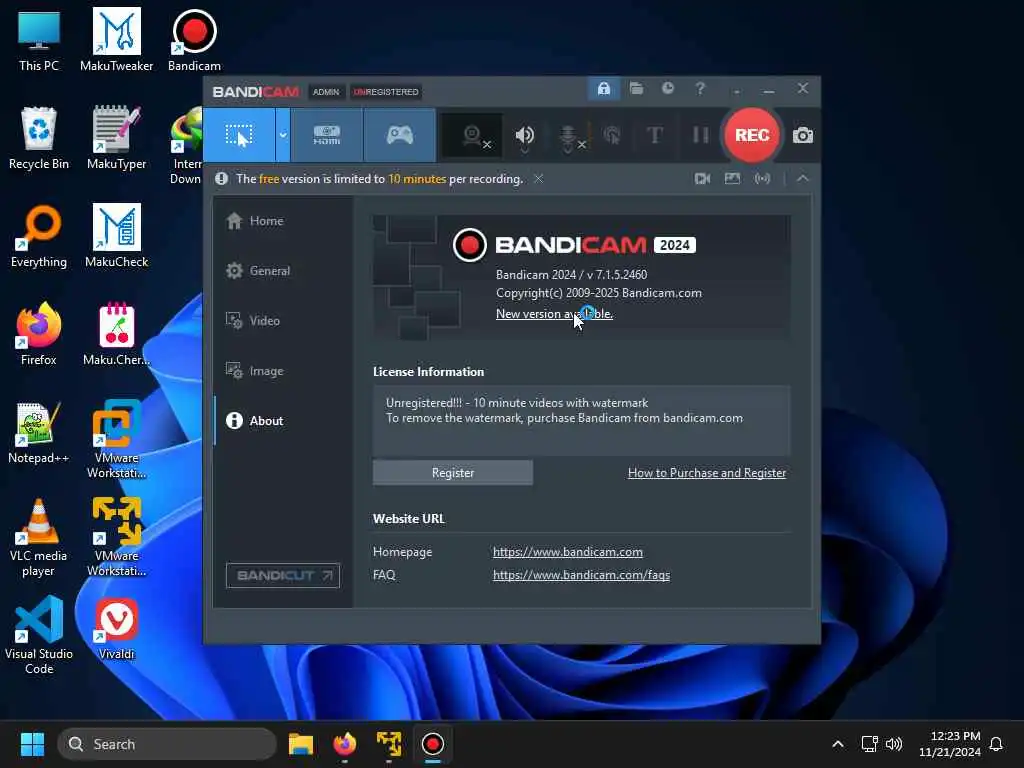This screenshot has width=1024, height=768.
Task: Open the Windows Start menu
Action: click(x=32, y=744)
